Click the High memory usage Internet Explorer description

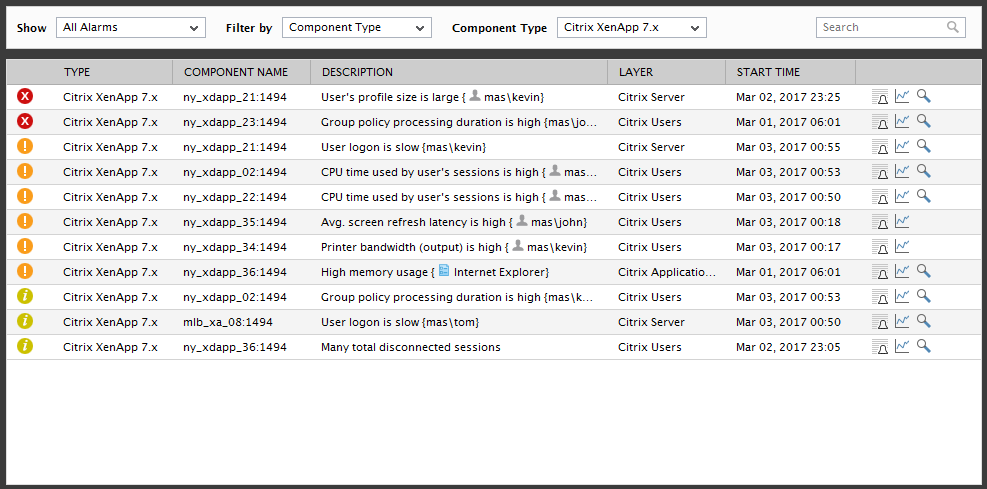pos(435,272)
